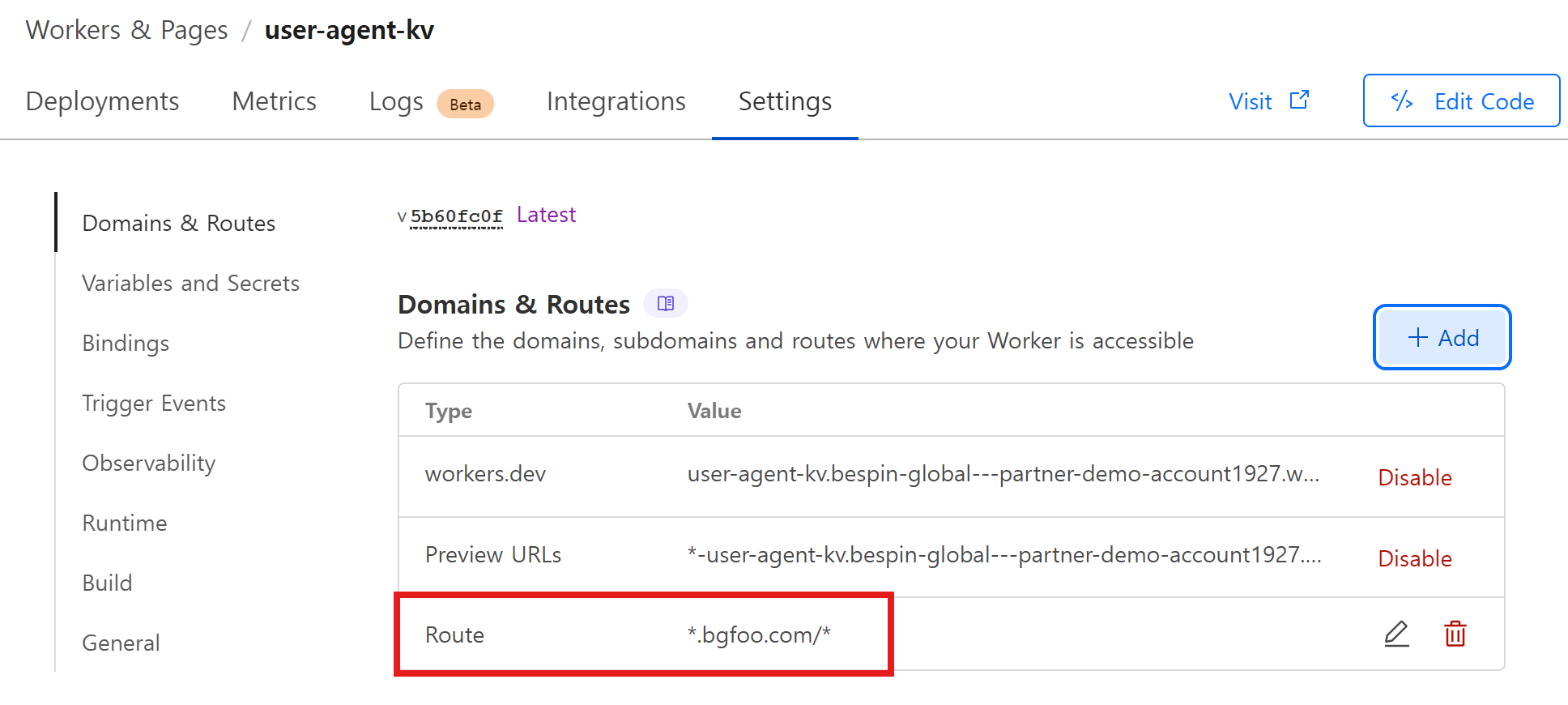Click the plus icon in Add button
This screenshot has width=1568, height=705.
(x=1417, y=338)
